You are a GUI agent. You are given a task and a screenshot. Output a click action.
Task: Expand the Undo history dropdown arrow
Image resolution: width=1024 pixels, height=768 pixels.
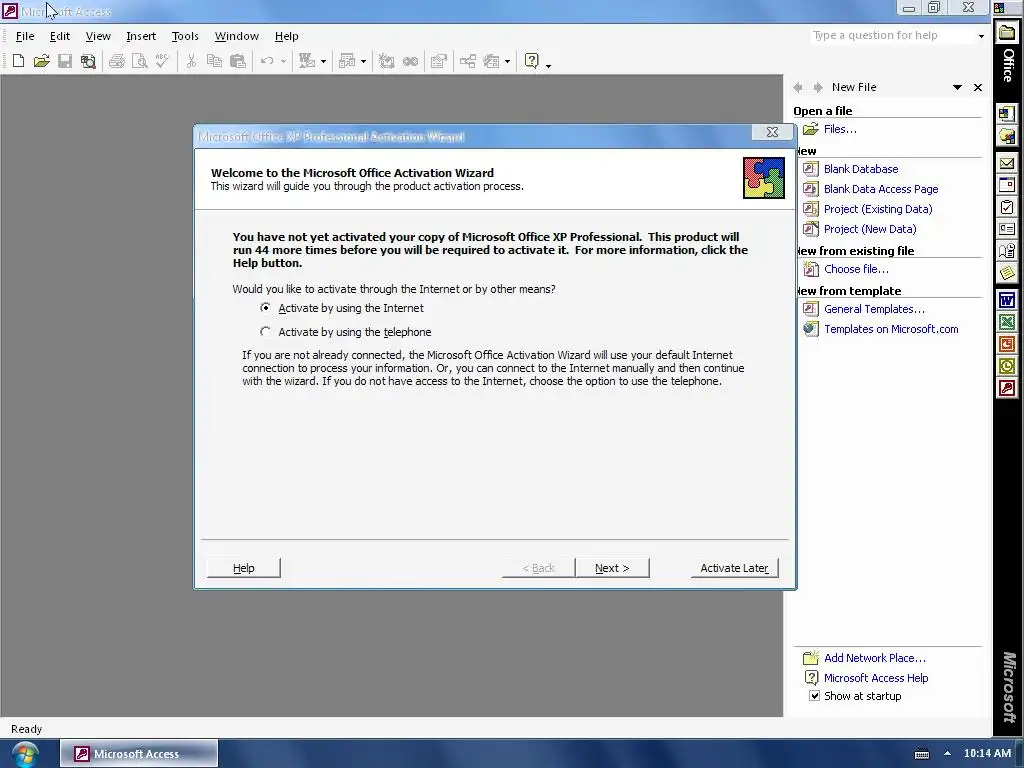point(283,61)
